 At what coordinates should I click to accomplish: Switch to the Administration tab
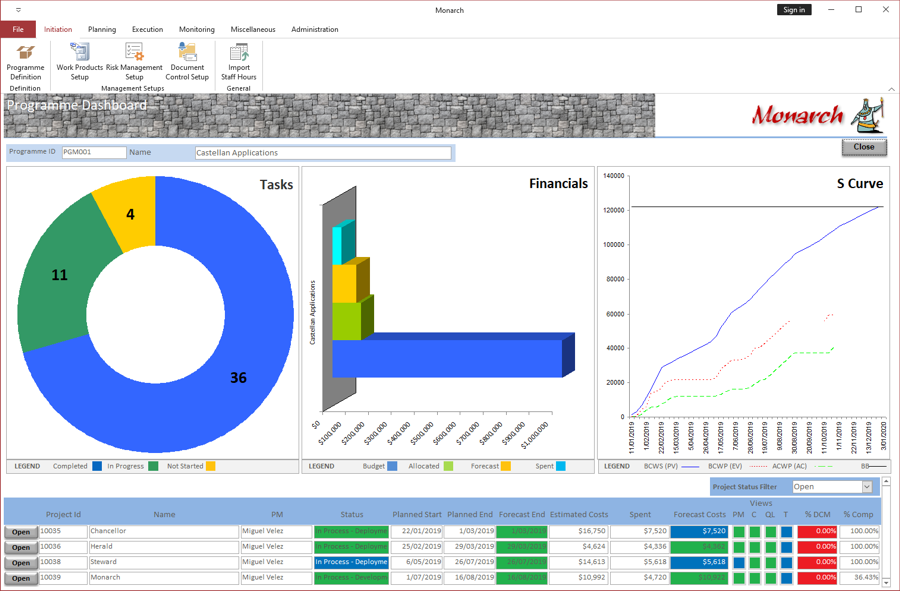[315, 29]
